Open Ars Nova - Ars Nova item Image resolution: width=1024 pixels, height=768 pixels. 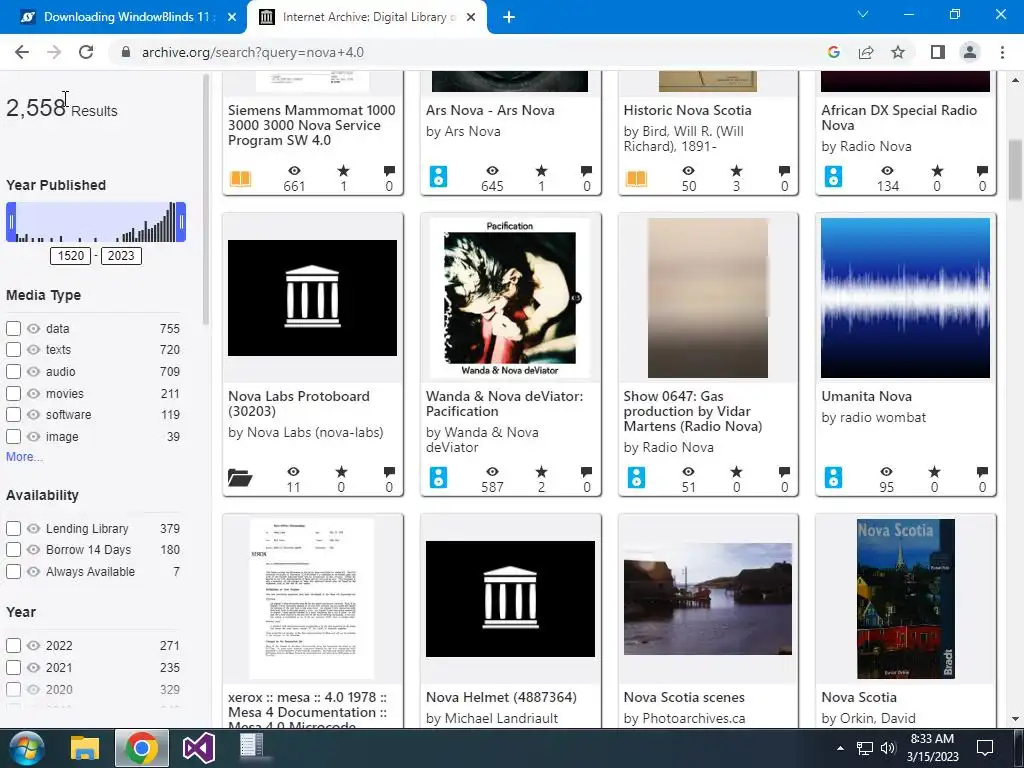(x=490, y=110)
